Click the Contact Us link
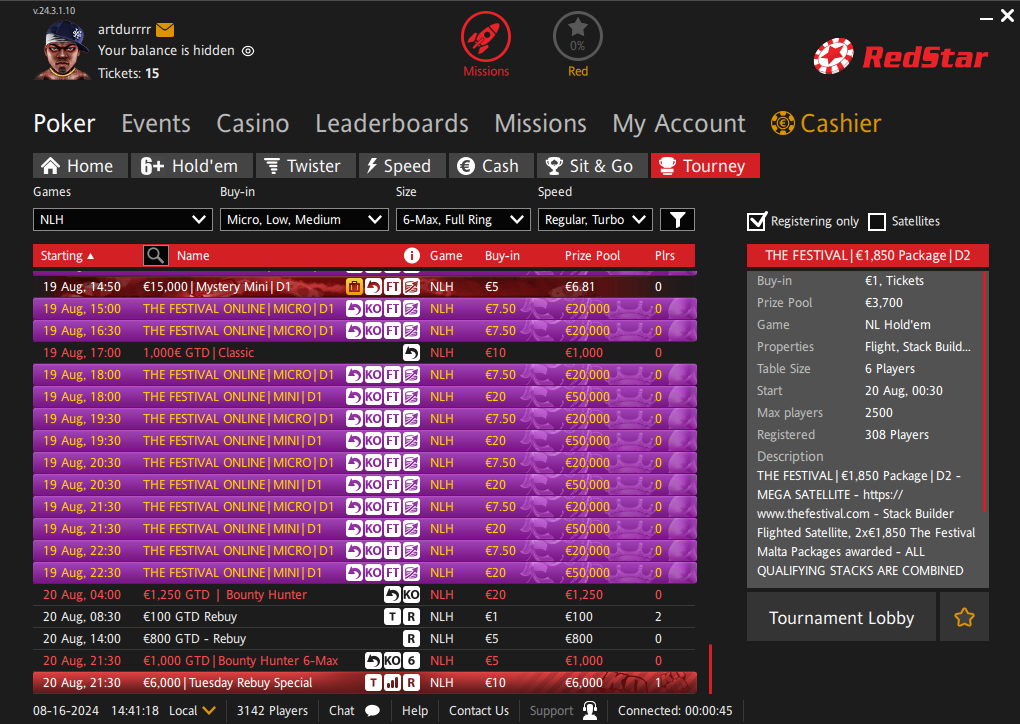Image resolution: width=1020 pixels, height=724 pixels. coord(479,710)
